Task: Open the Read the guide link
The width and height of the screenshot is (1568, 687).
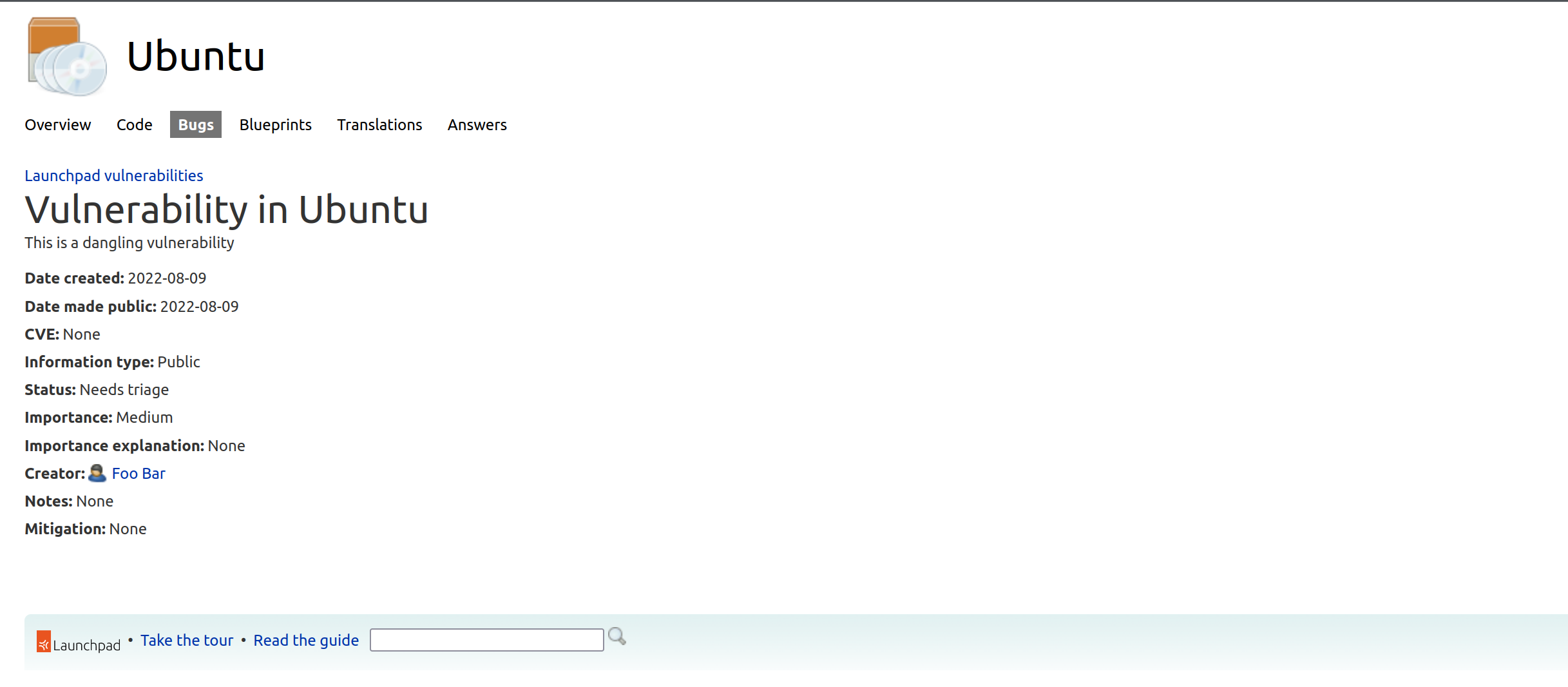Action: tap(306, 640)
